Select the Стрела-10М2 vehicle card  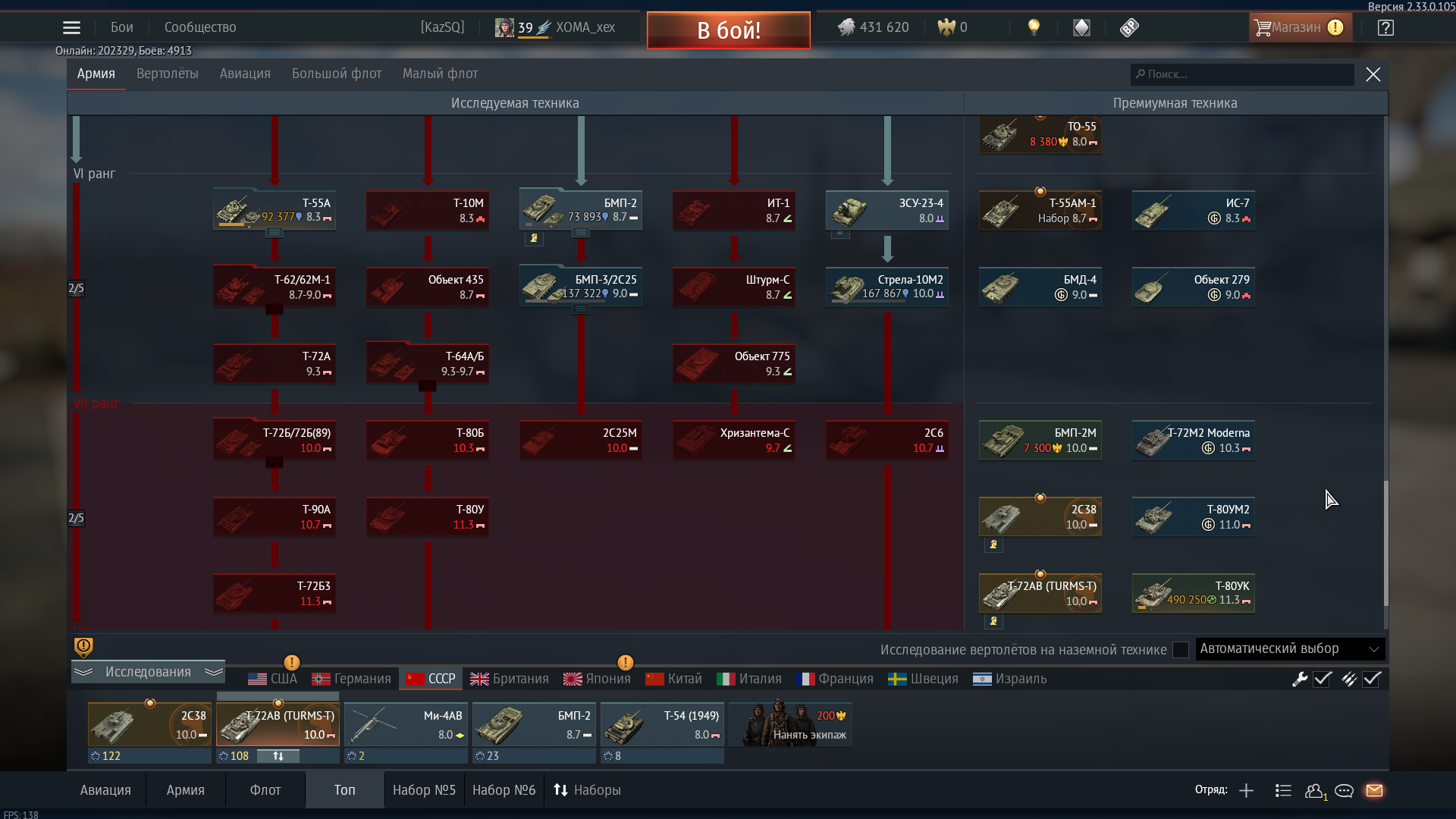coord(887,287)
